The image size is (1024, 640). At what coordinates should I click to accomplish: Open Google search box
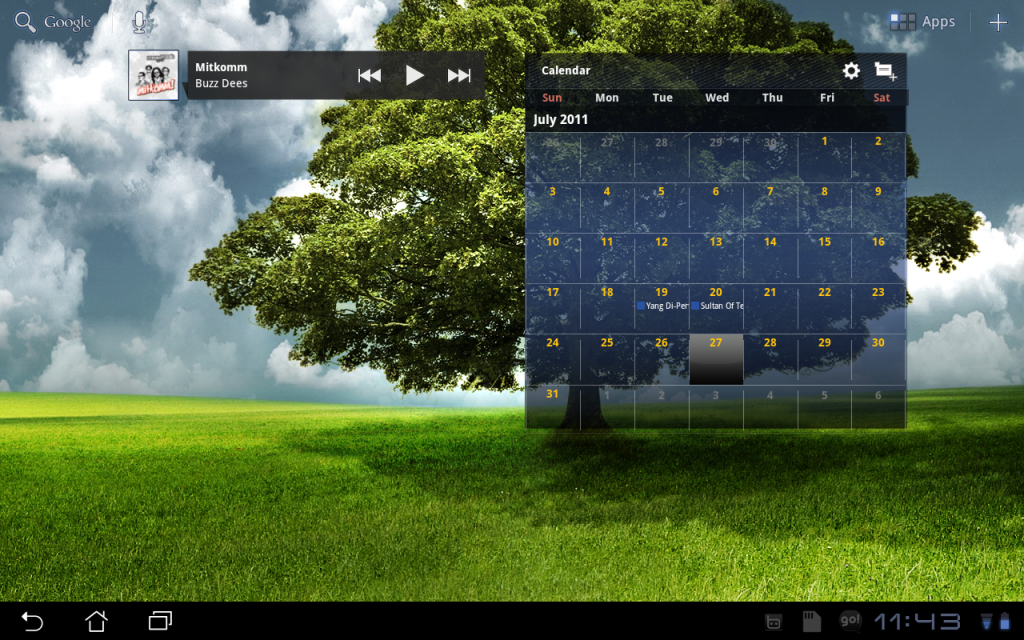(54, 22)
